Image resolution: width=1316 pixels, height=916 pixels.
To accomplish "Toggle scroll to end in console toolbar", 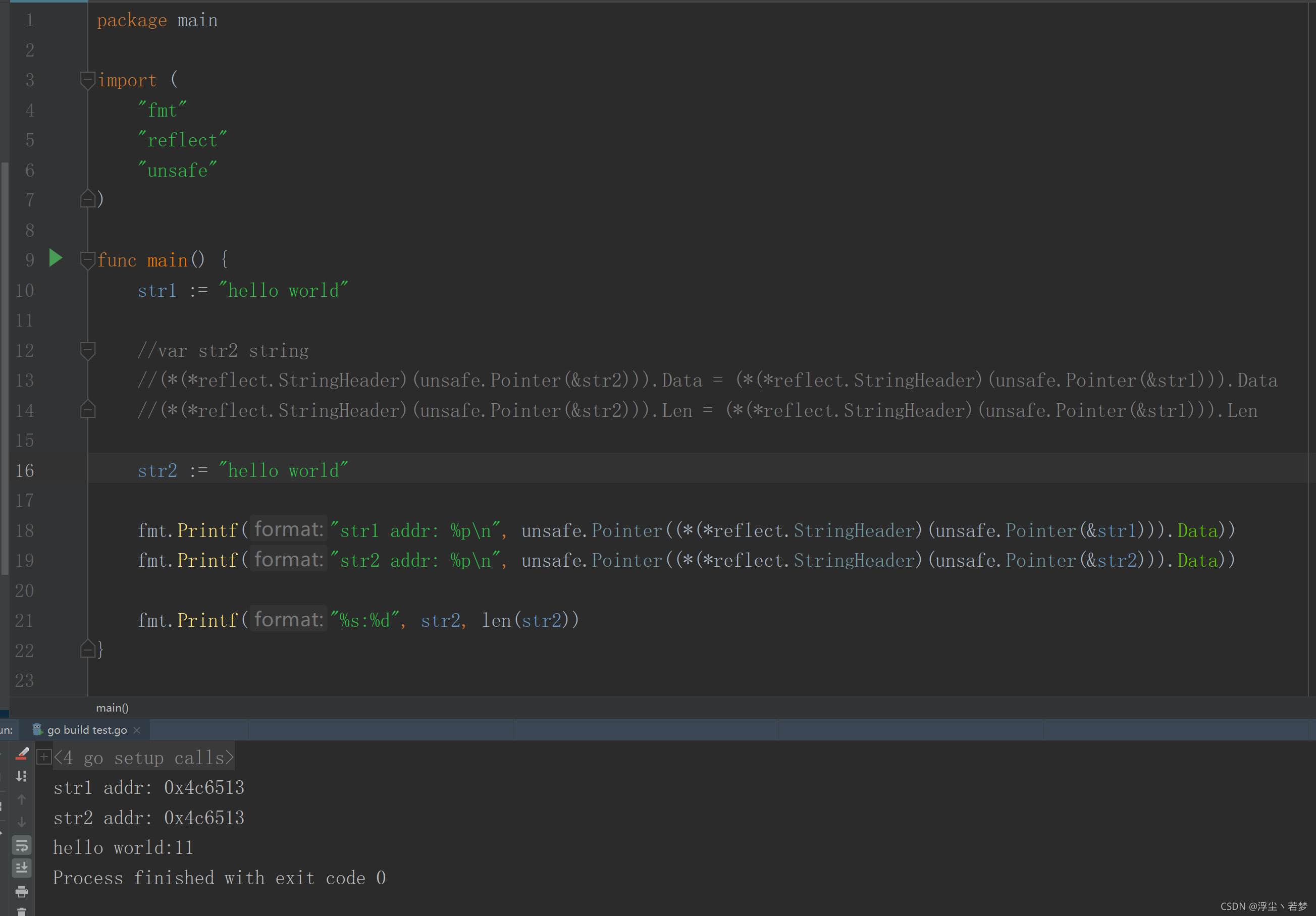I will [x=22, y=868].
